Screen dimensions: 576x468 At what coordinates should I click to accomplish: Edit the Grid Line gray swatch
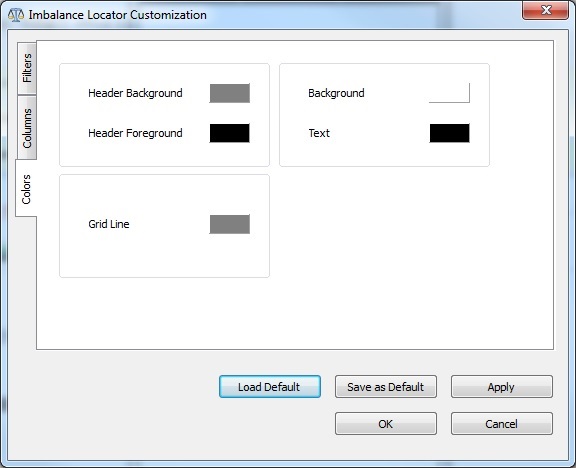tap(230, 224)
